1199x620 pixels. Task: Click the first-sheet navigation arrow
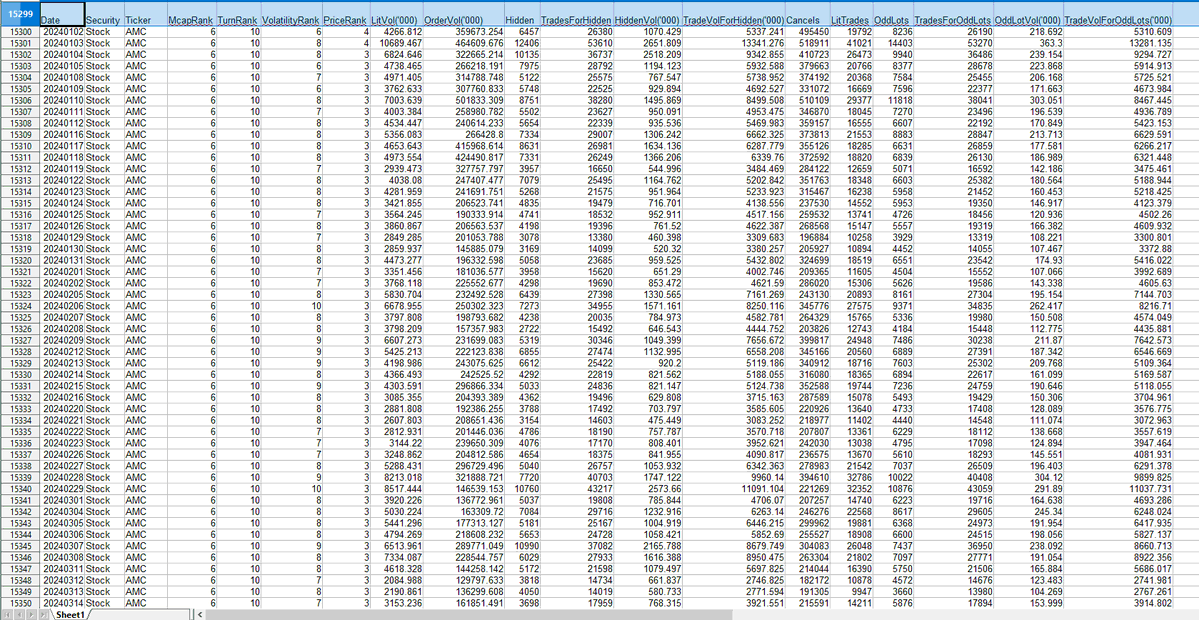[7, 613]
